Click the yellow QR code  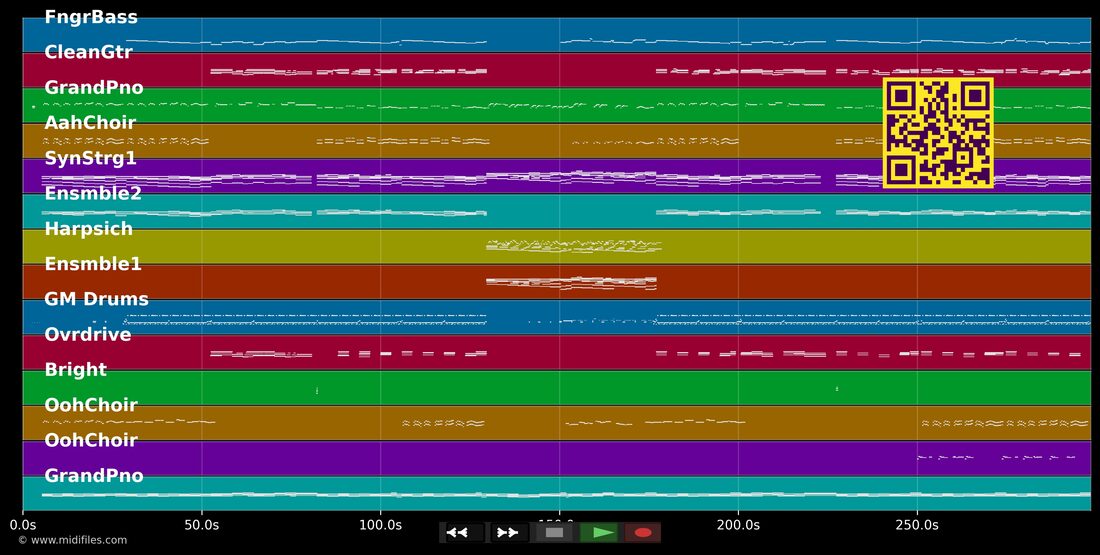[x=938, y=133]
